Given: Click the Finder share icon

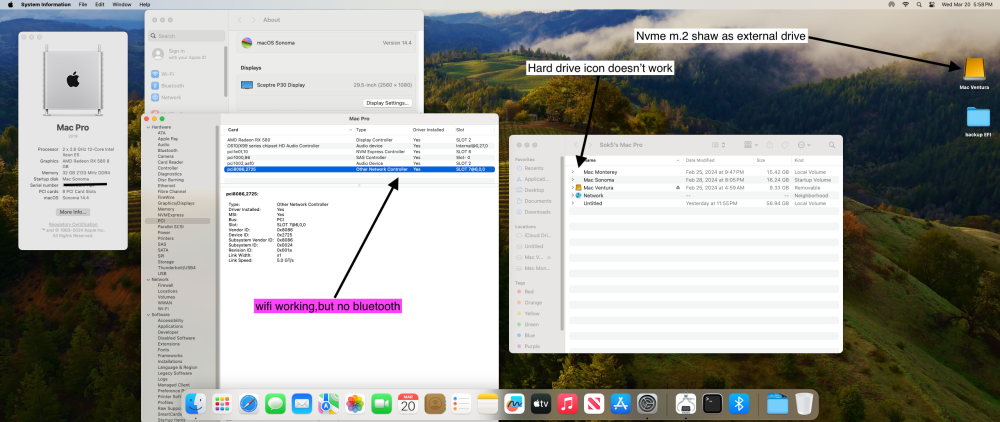Looking at the screenshot, I should [x=770, y=145].
